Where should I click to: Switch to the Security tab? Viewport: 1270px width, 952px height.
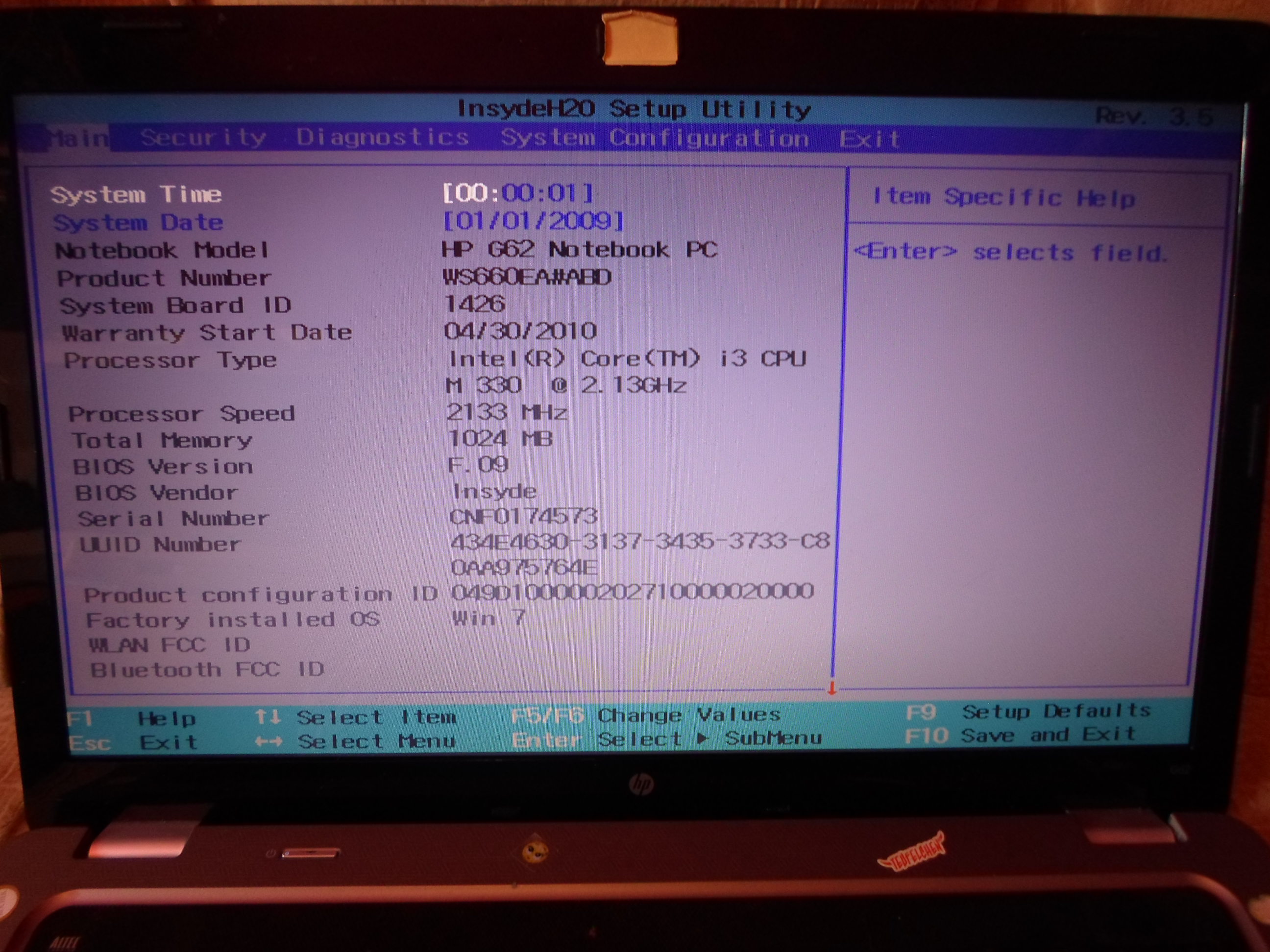(x=203, y=138)
